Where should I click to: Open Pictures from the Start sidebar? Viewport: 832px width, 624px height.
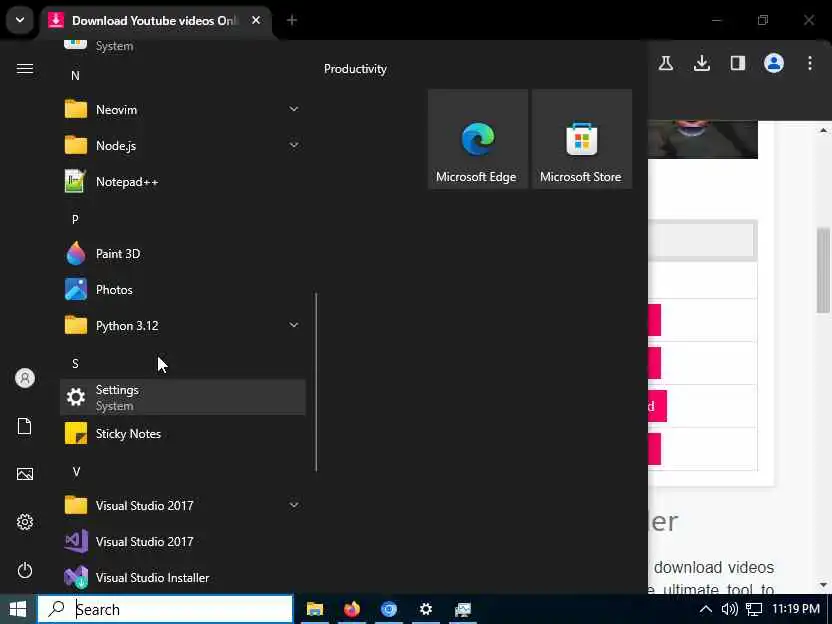(x=25, y=474)
